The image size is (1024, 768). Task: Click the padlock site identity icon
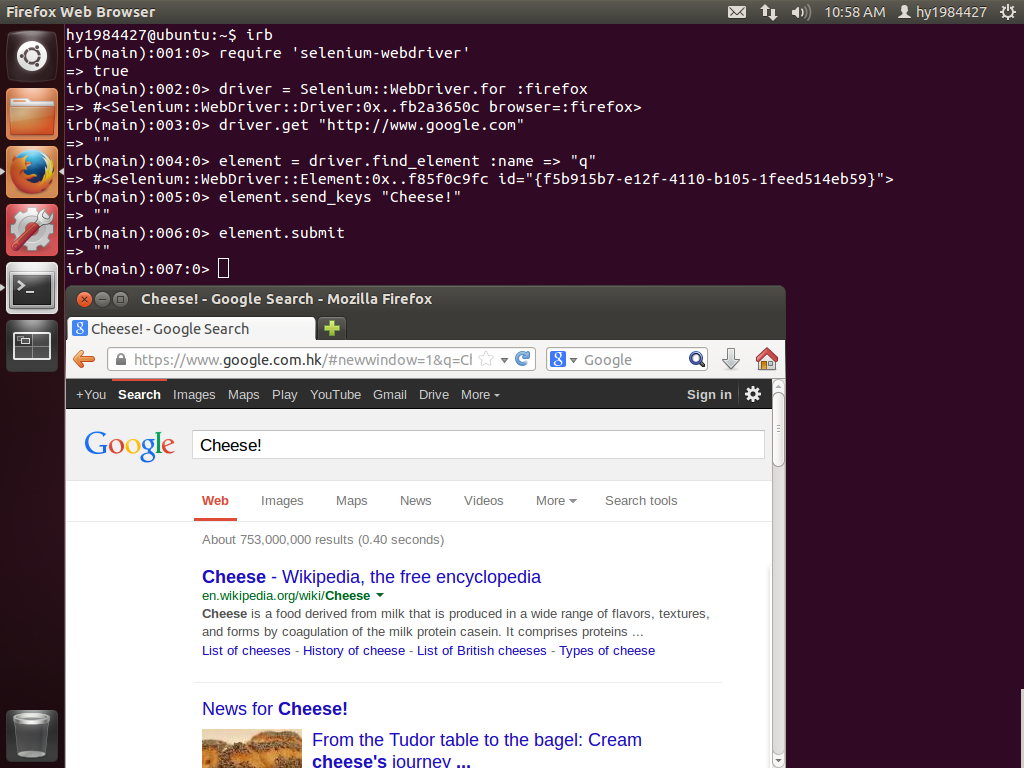point(120,359)
